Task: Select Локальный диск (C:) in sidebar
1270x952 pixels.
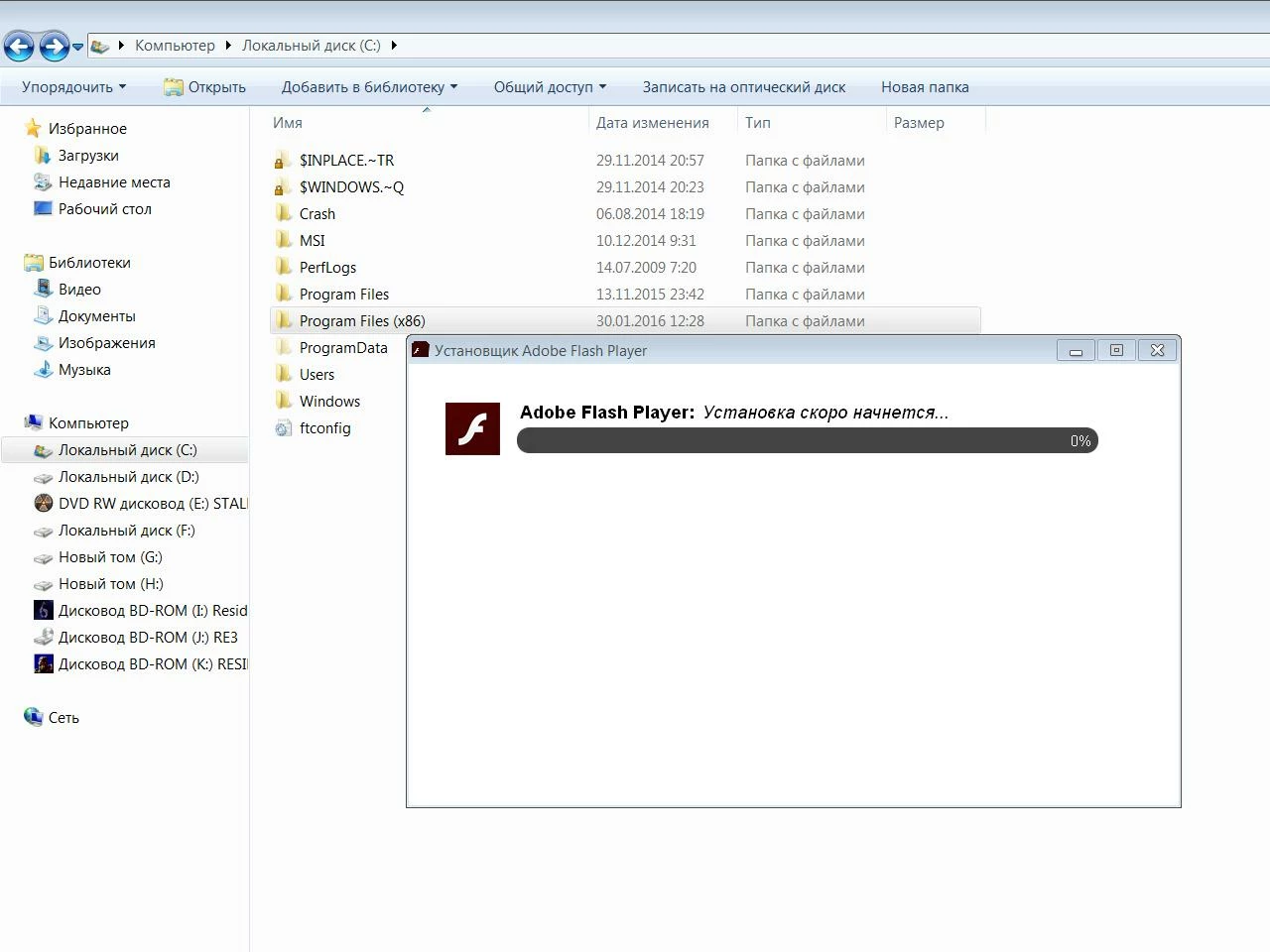Action: pyautogui.click(x=125, y=450)
